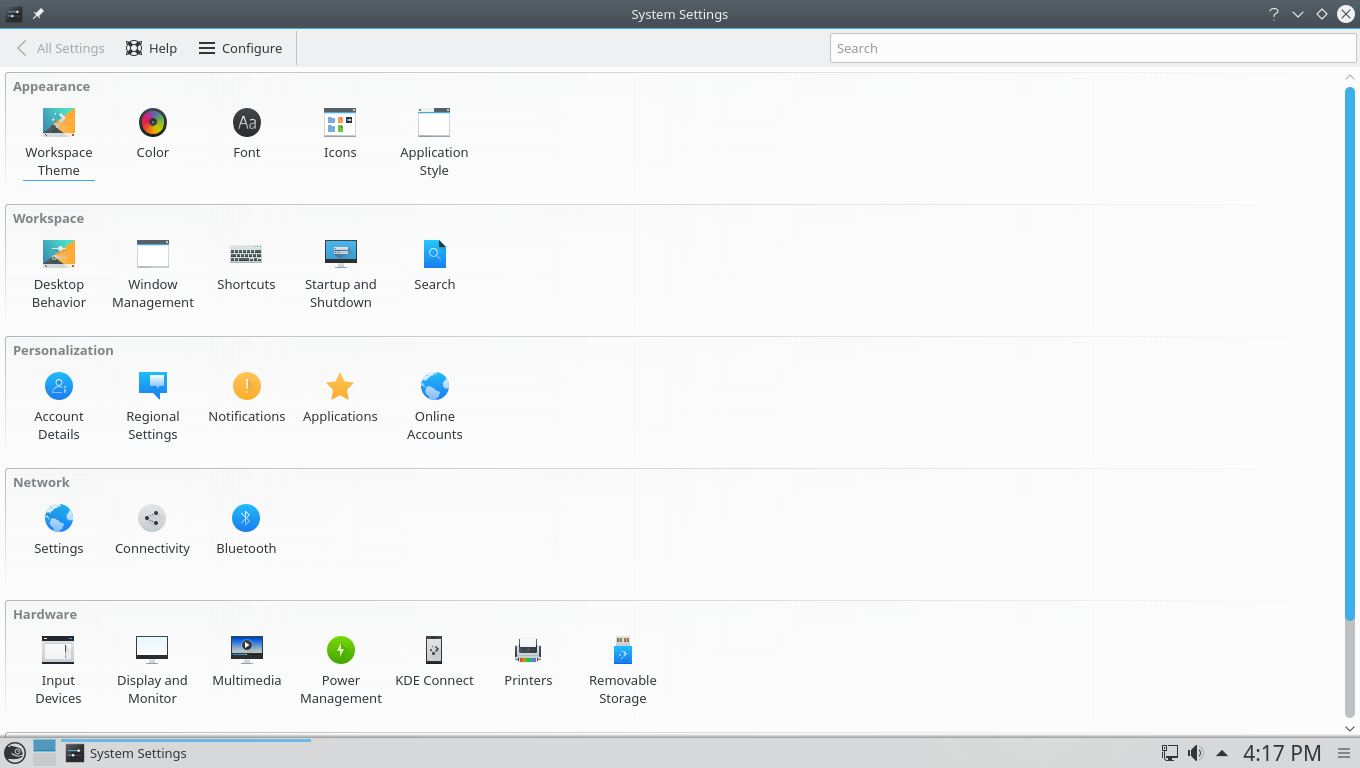Click the scrollbar down arrow
Screen dimensions: 1360x768
click(1350, 729)
